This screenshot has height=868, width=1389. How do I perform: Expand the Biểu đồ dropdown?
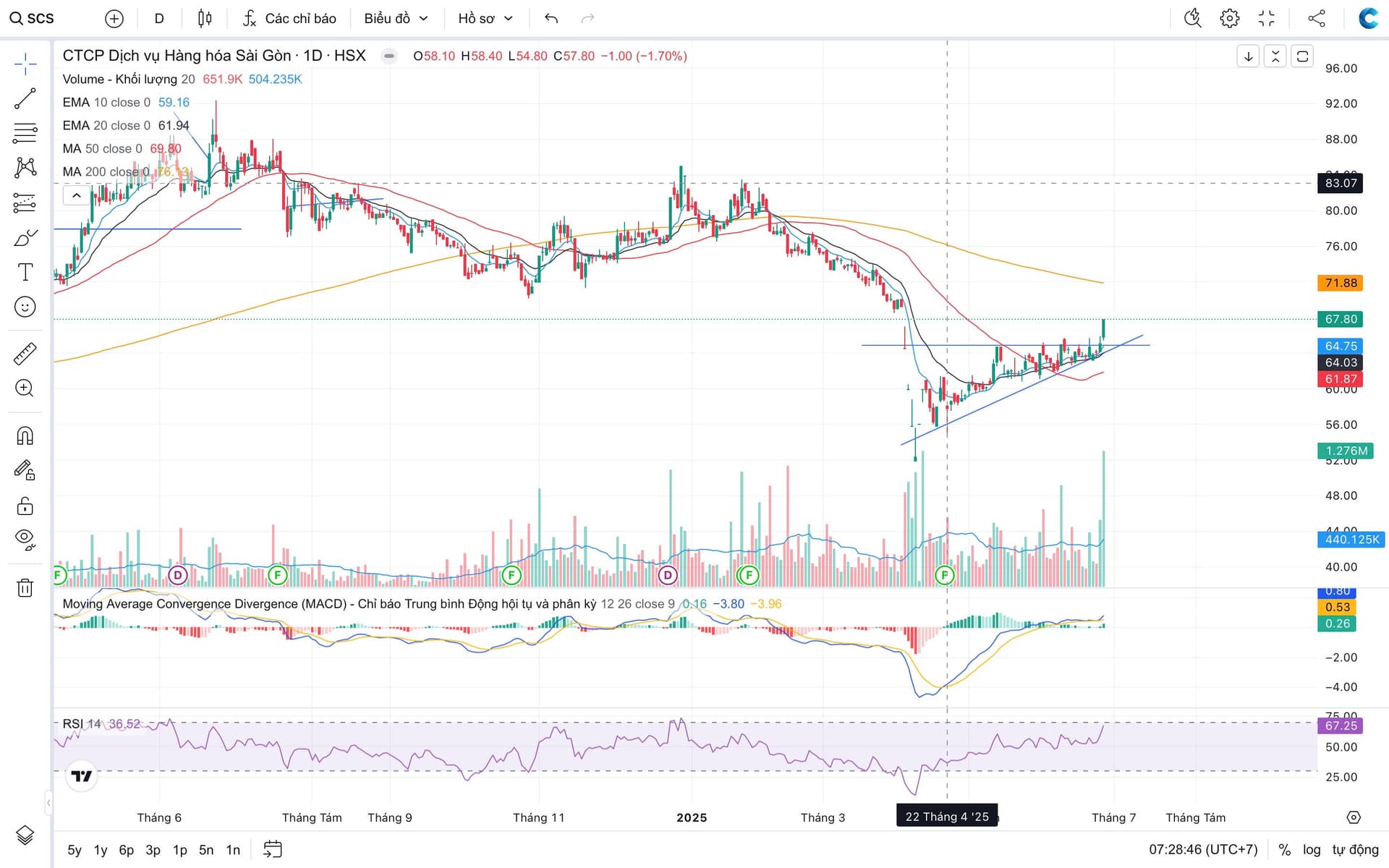click(x=396, y=19)
